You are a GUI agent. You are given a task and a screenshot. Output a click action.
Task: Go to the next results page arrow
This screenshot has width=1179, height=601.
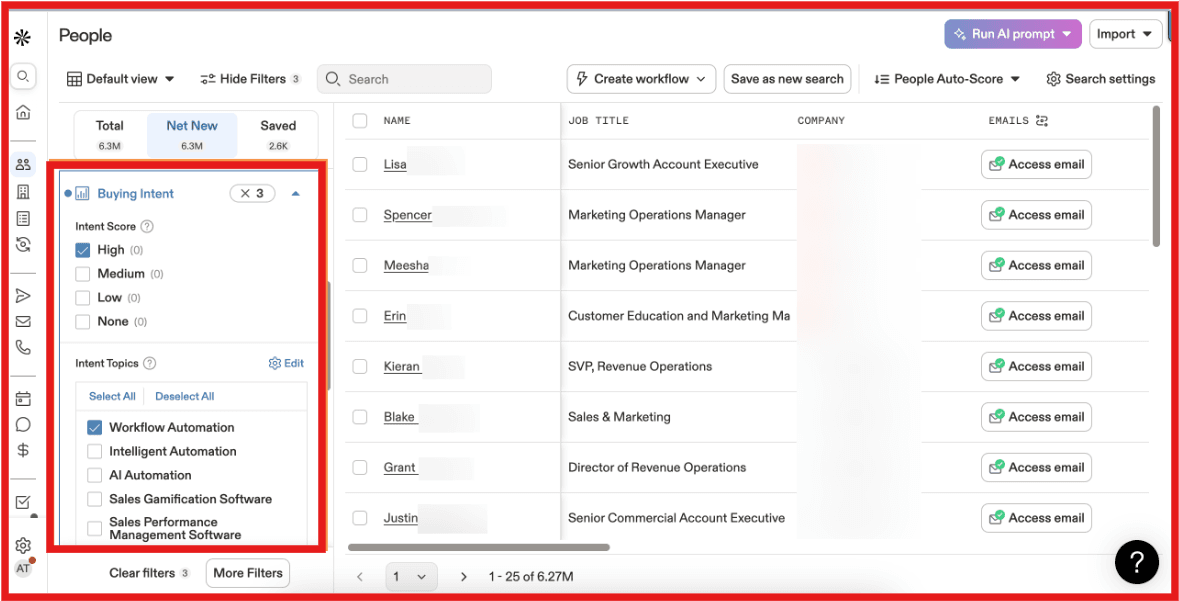[x=463, y=577]
